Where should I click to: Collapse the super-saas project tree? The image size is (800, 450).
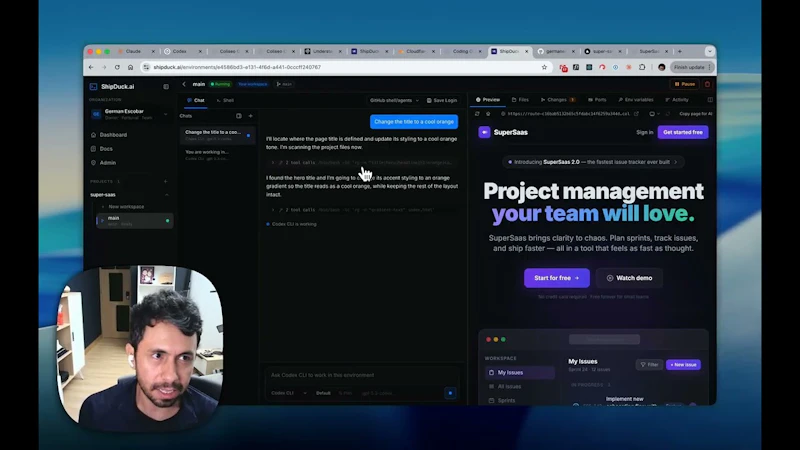tap(166, 195)
